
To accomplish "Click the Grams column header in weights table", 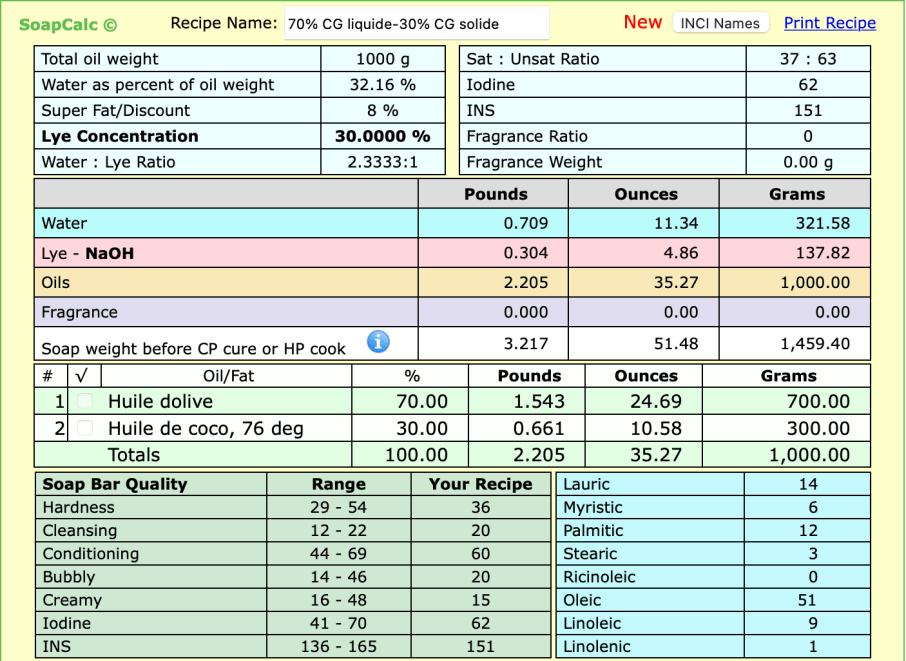I will point(796,194).
